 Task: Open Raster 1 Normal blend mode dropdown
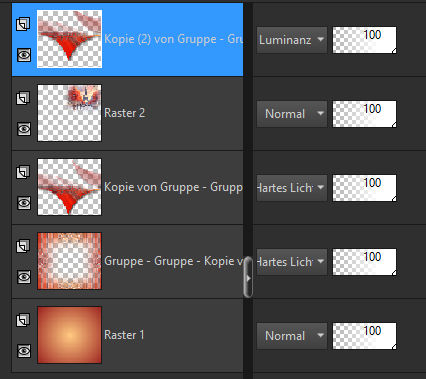pyautogui.click(x=292, y=336)
